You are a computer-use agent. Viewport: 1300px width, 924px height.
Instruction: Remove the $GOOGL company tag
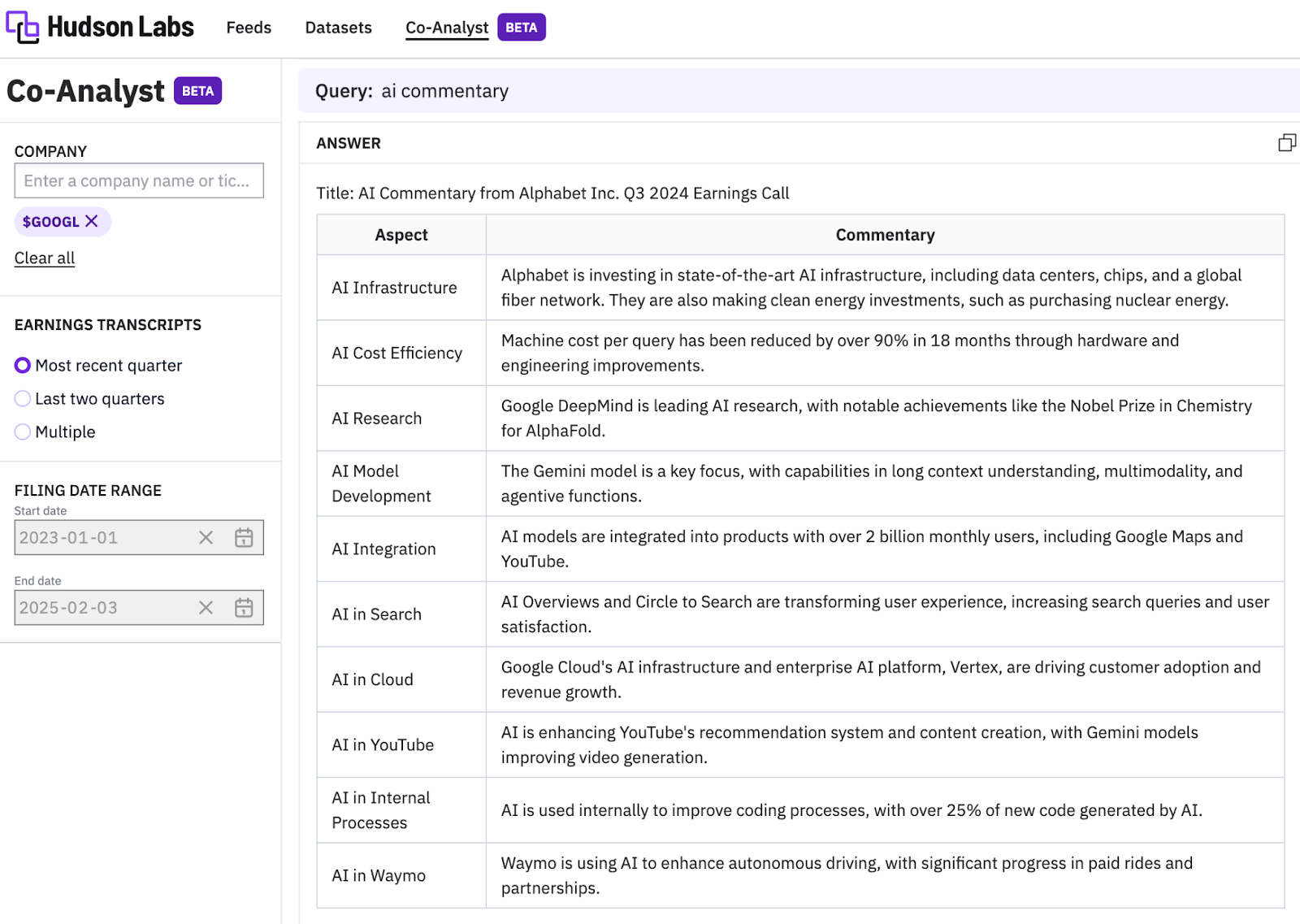[92, 221]
